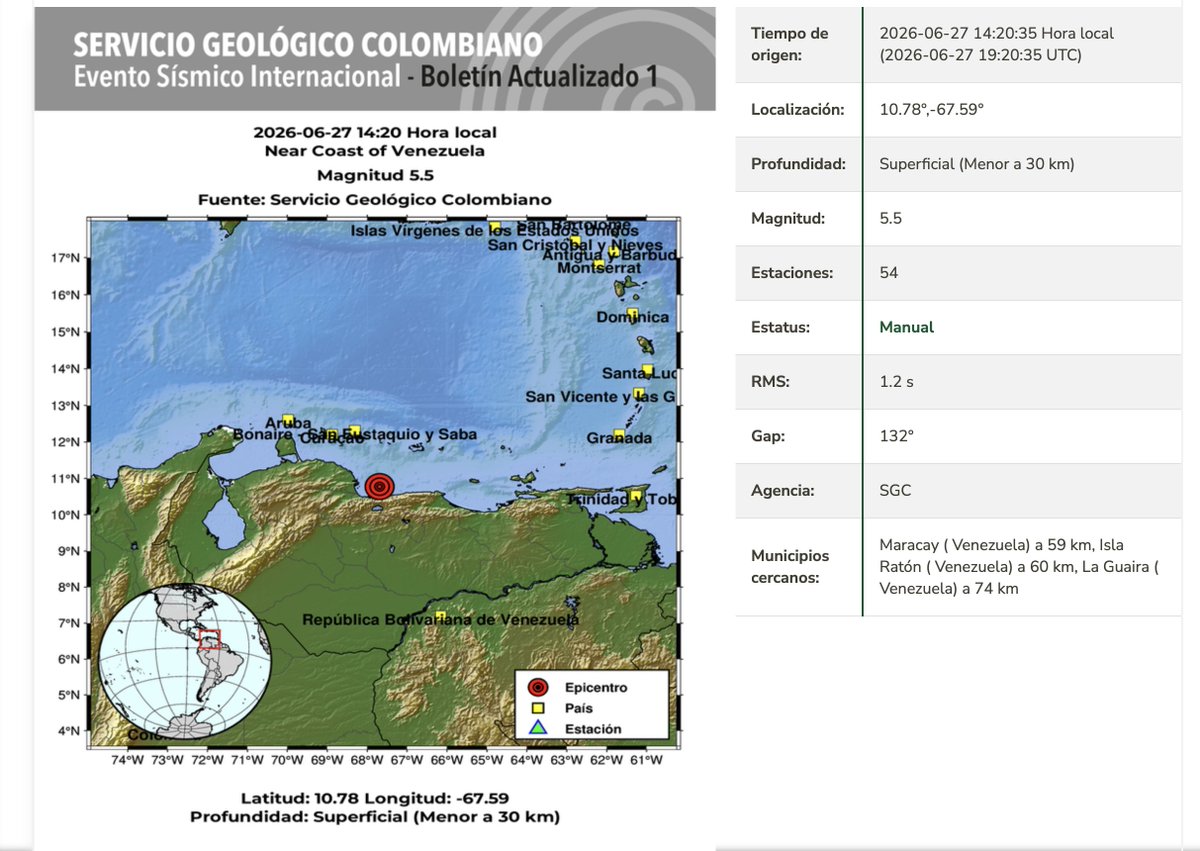Click the yellow País legend square

(538, 708)
